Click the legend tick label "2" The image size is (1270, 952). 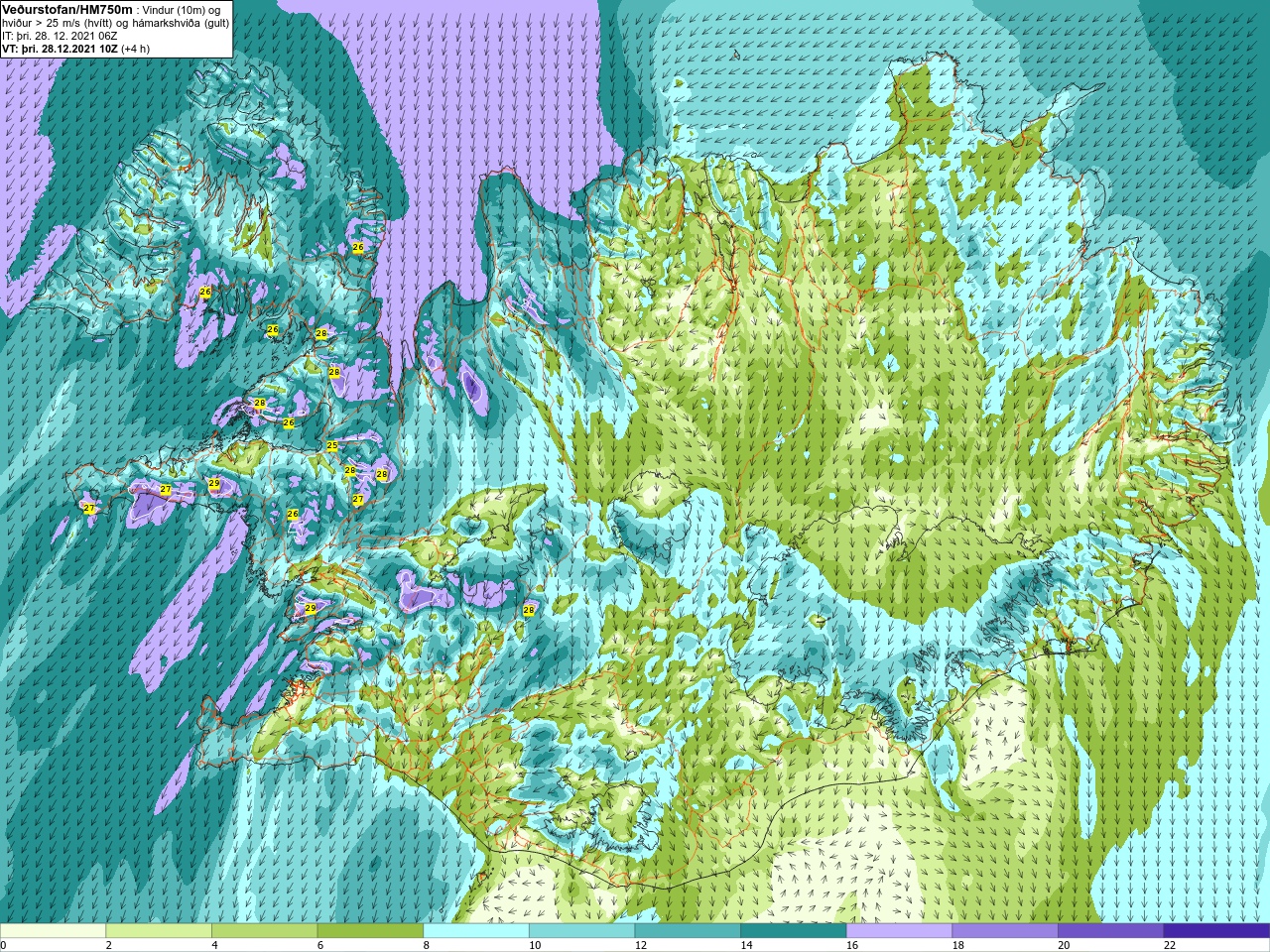click(x=109, y=946)
